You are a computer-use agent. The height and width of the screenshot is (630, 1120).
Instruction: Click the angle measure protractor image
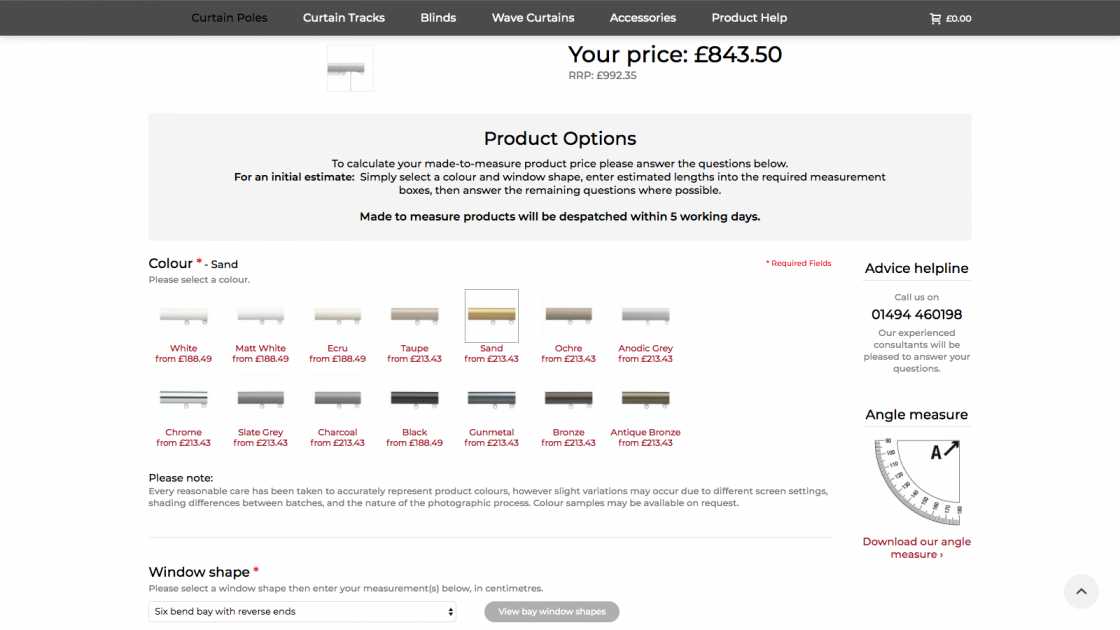pyautogui.click(x=916, y=481)
